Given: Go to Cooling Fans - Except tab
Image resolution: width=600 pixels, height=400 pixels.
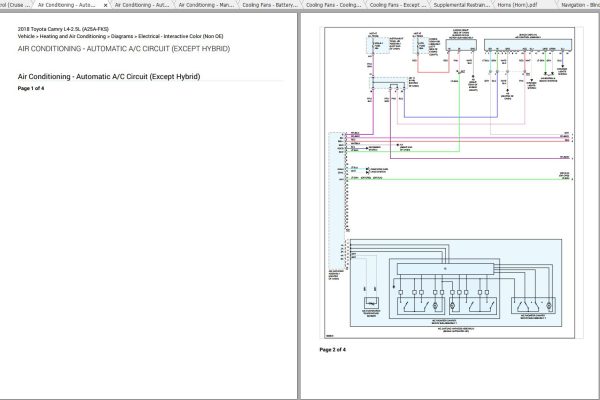Looking at the screenshot, I should 399,5.
